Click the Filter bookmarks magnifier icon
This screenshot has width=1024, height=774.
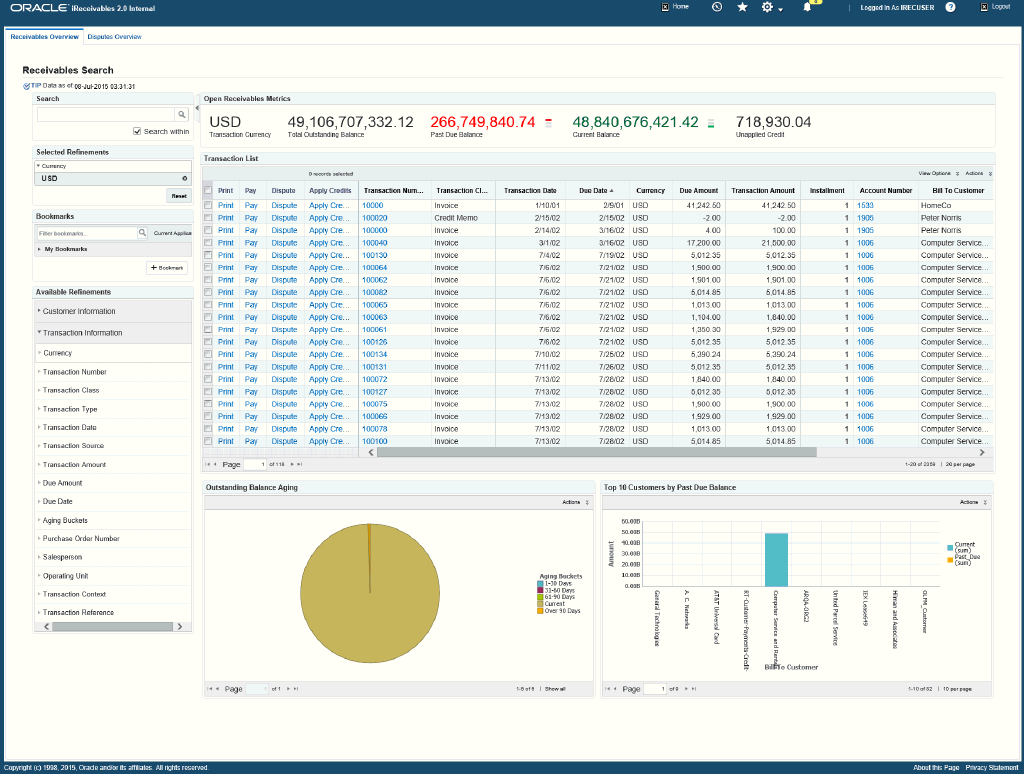pos(142,232)
